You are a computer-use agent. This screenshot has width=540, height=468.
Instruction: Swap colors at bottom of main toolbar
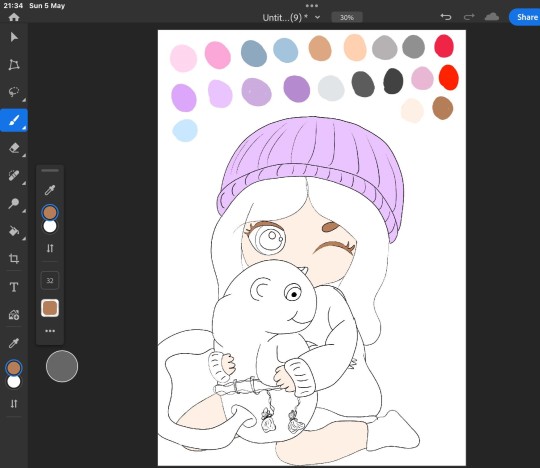pyautogui.click(x=14, y=404)
